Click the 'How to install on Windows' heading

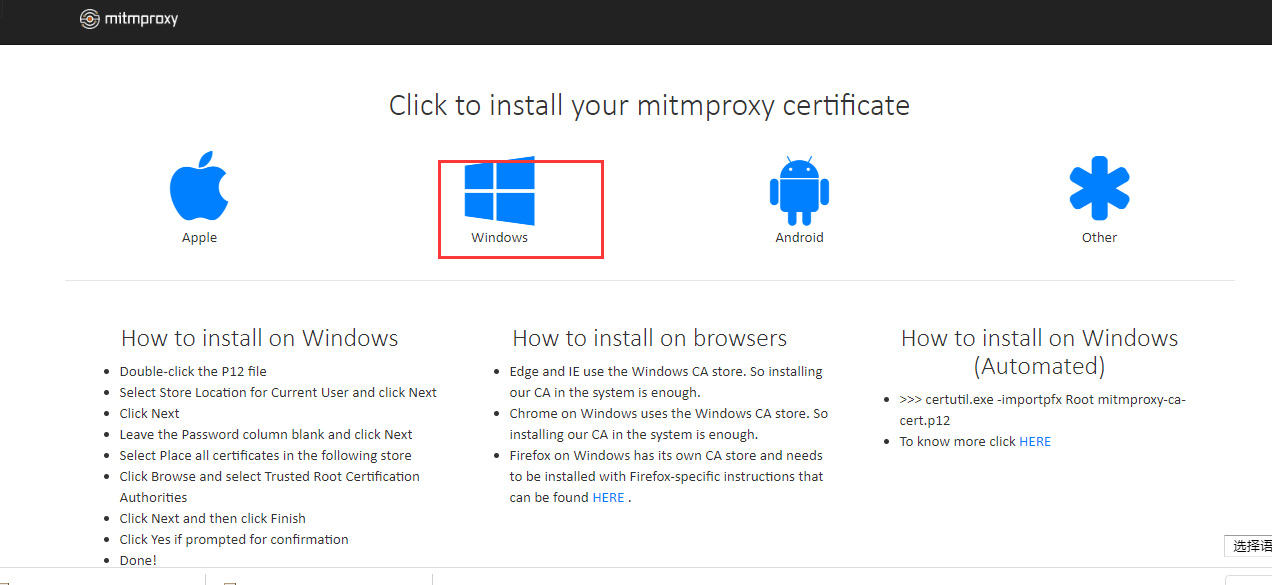click(x=259, y=337)
